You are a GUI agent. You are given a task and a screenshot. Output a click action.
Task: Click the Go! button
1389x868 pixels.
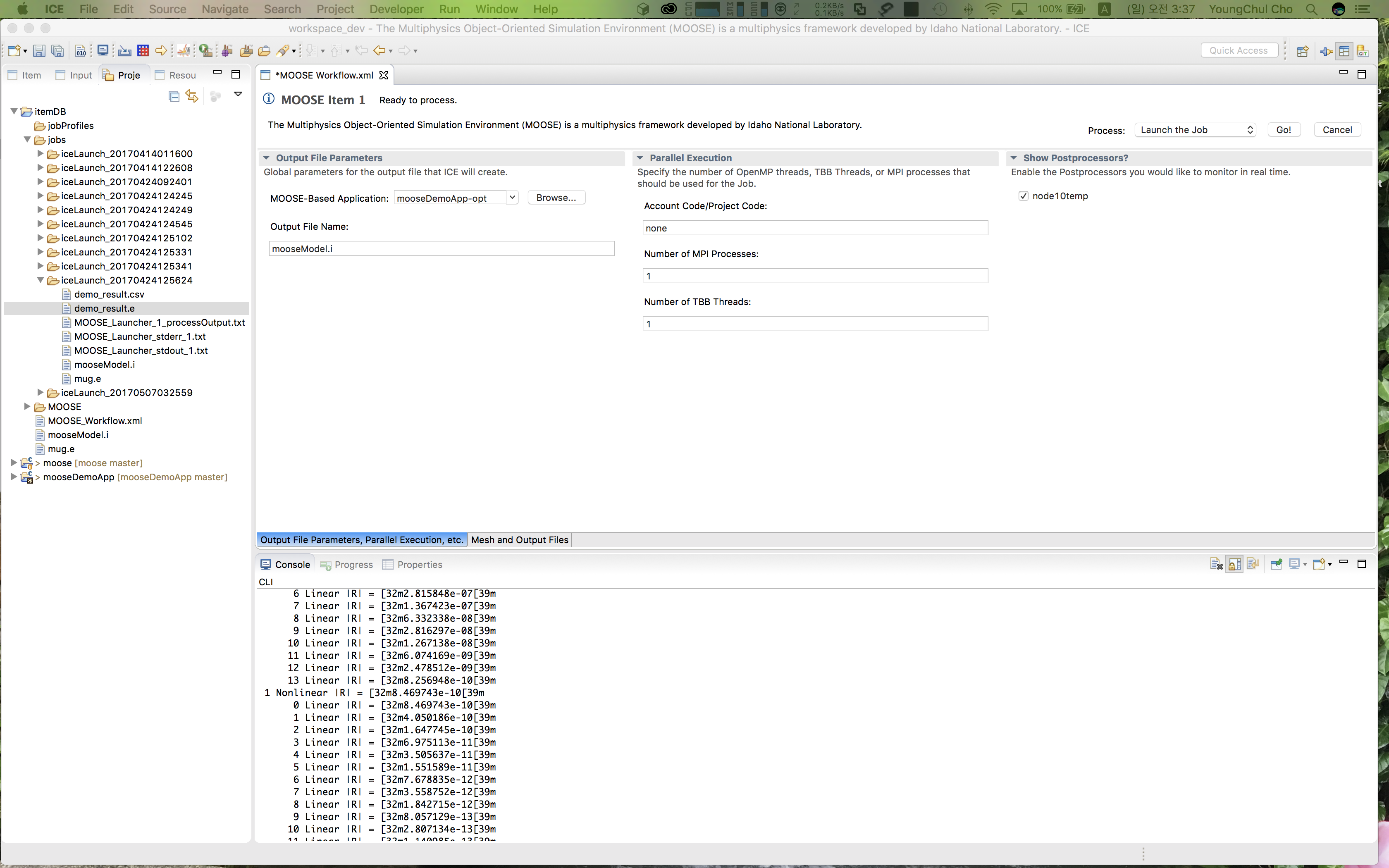(x=1284, y=130)
